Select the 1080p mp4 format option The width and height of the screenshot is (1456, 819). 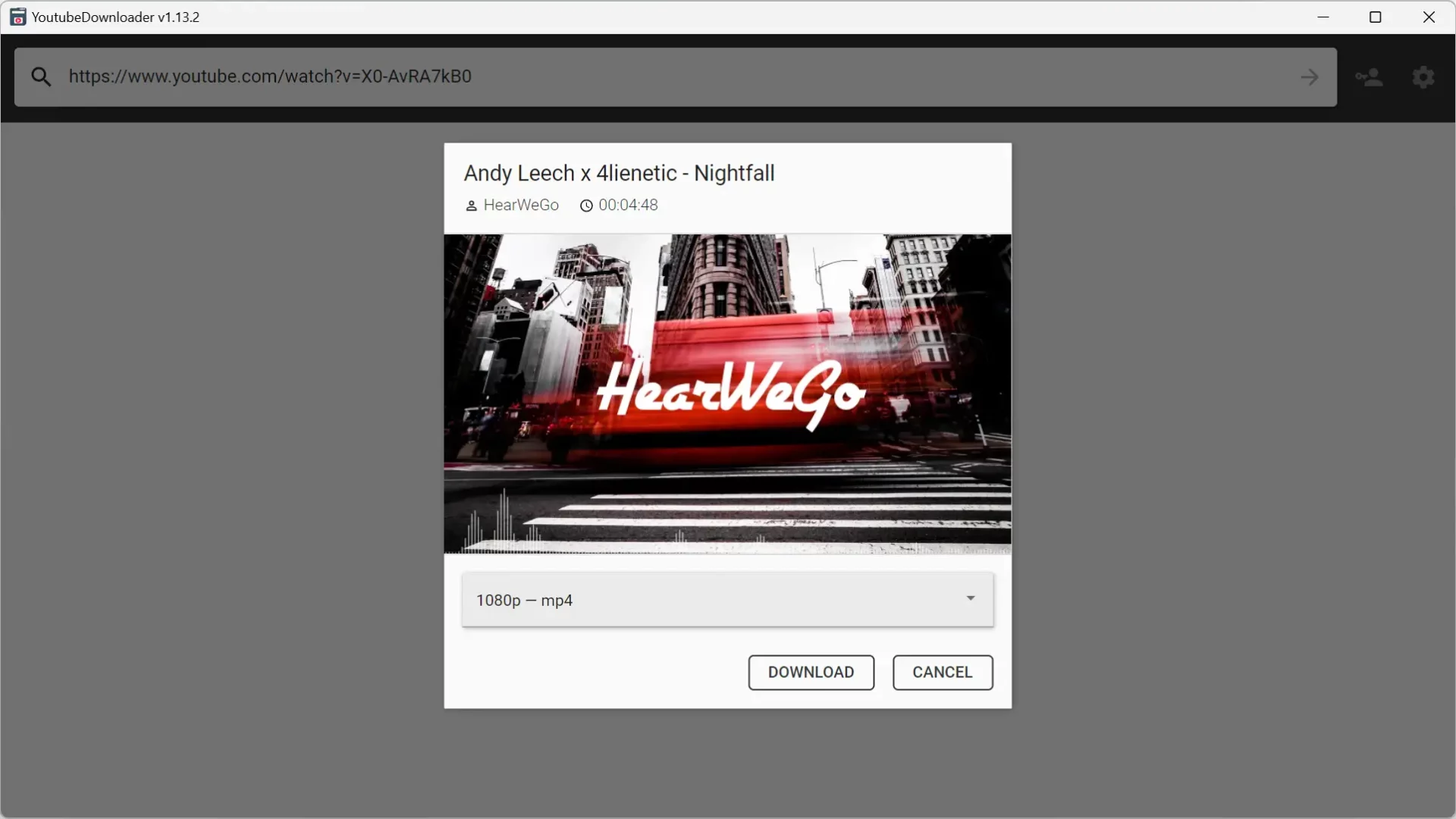click(727, 600)
